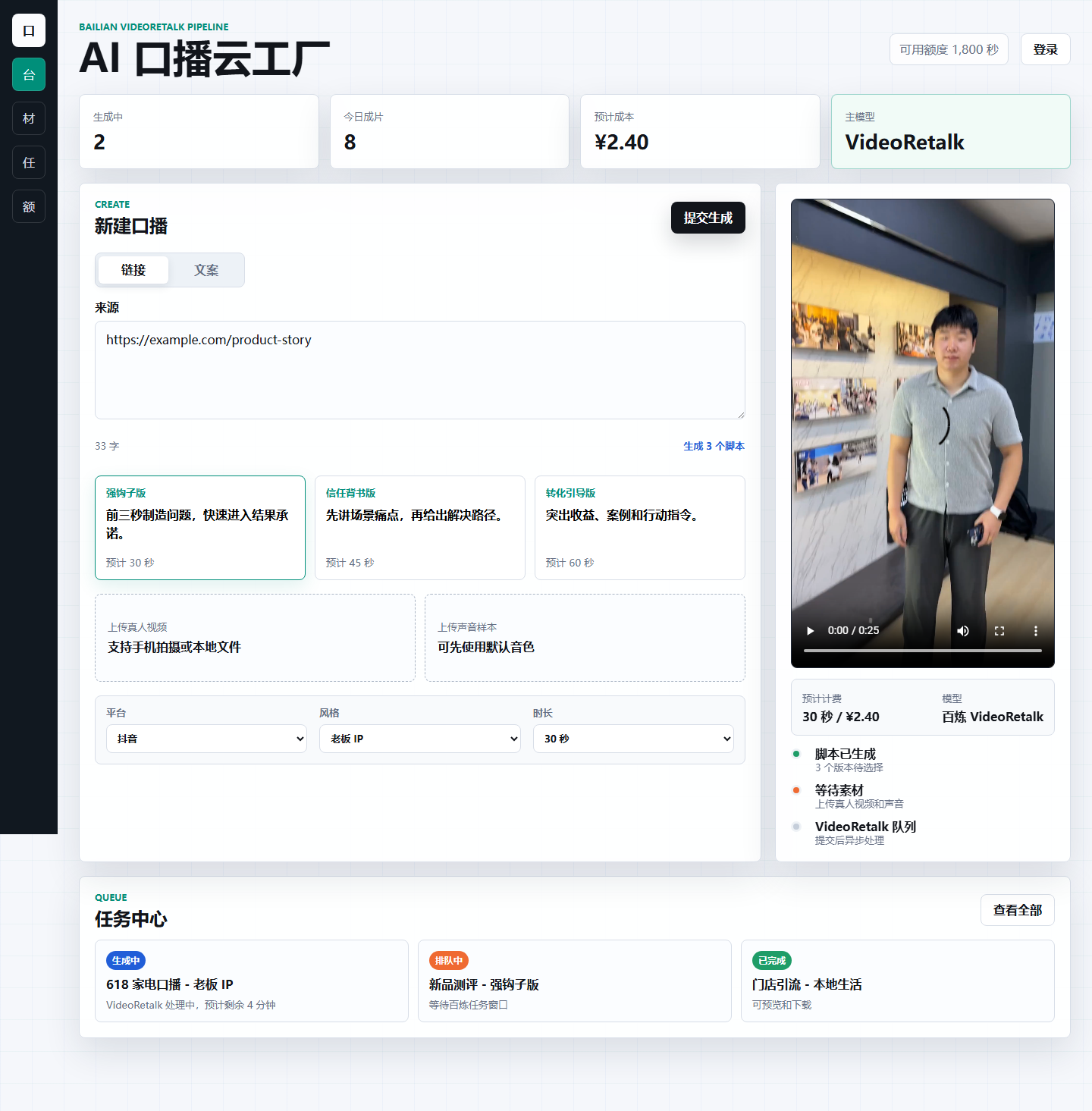1092x1111 pixels.
Task: Select the 信任背书版 script card
Action: tap(420, 528)
